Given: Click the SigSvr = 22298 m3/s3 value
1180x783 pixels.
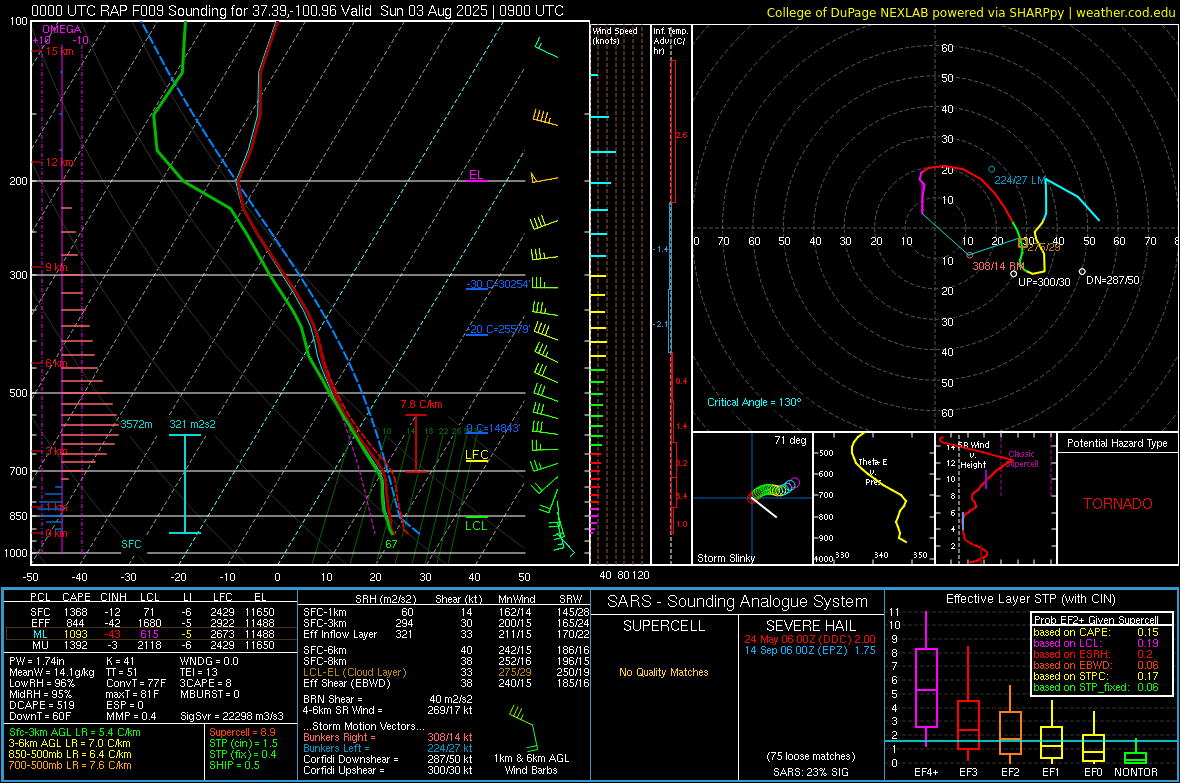Looking at the screenshot, I should tap(232, 716).
